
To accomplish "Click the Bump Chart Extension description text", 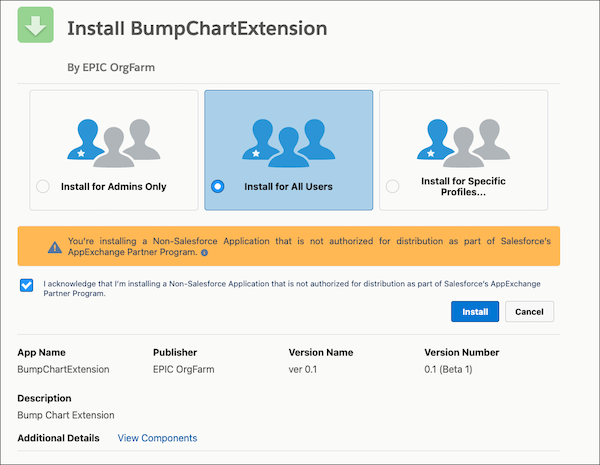I will [66, 415].
